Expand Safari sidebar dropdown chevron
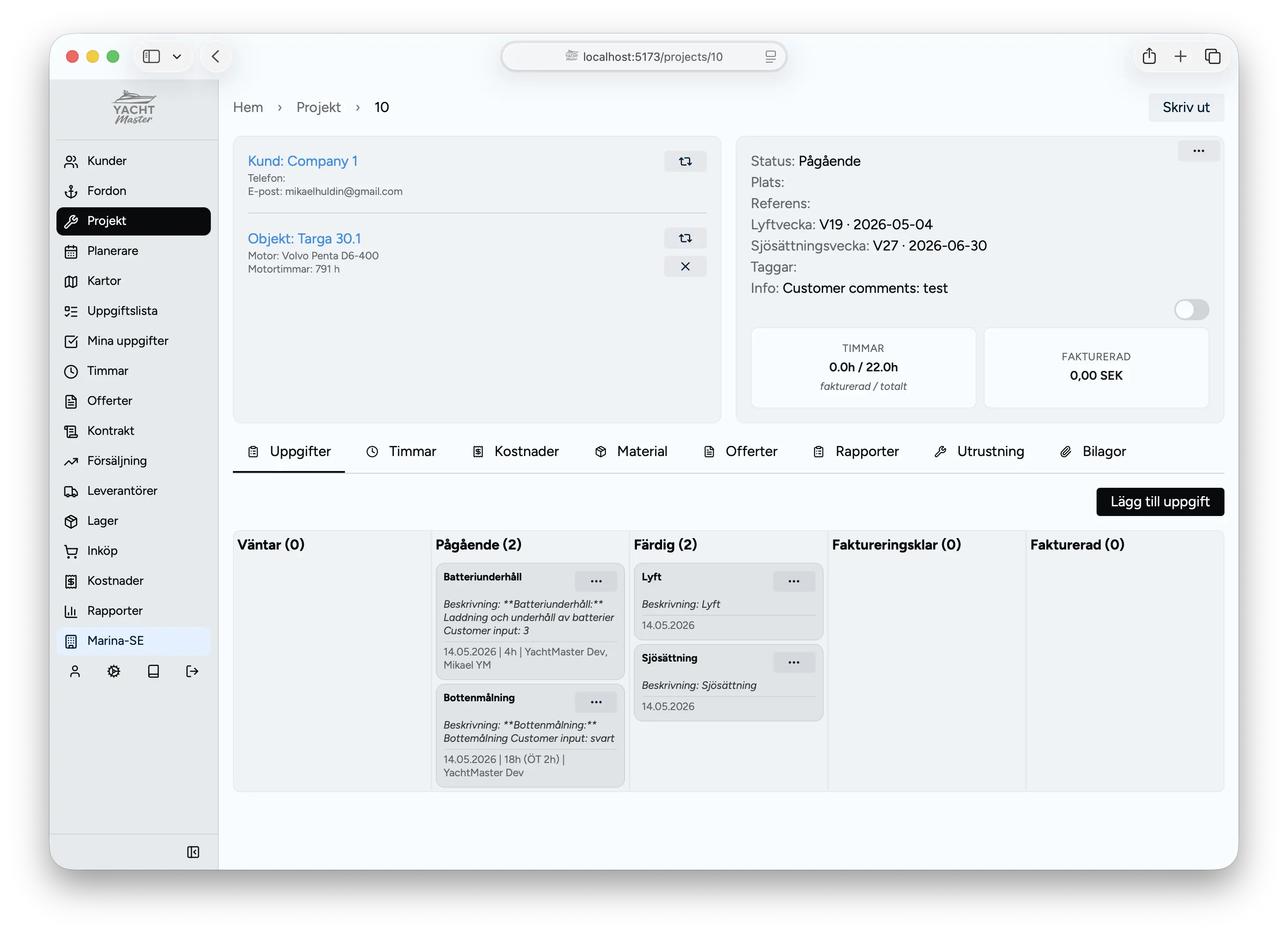This screenshot has width=1288, height=935. [x=176, y=56]
